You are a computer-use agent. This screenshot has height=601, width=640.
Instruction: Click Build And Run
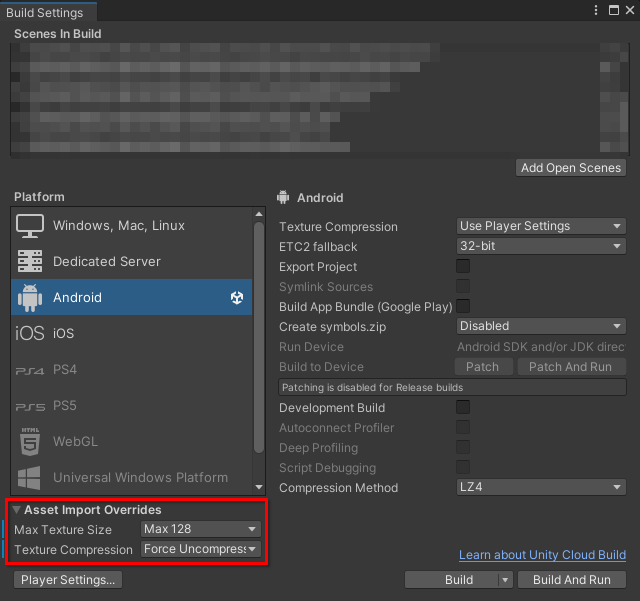[571, 580]
